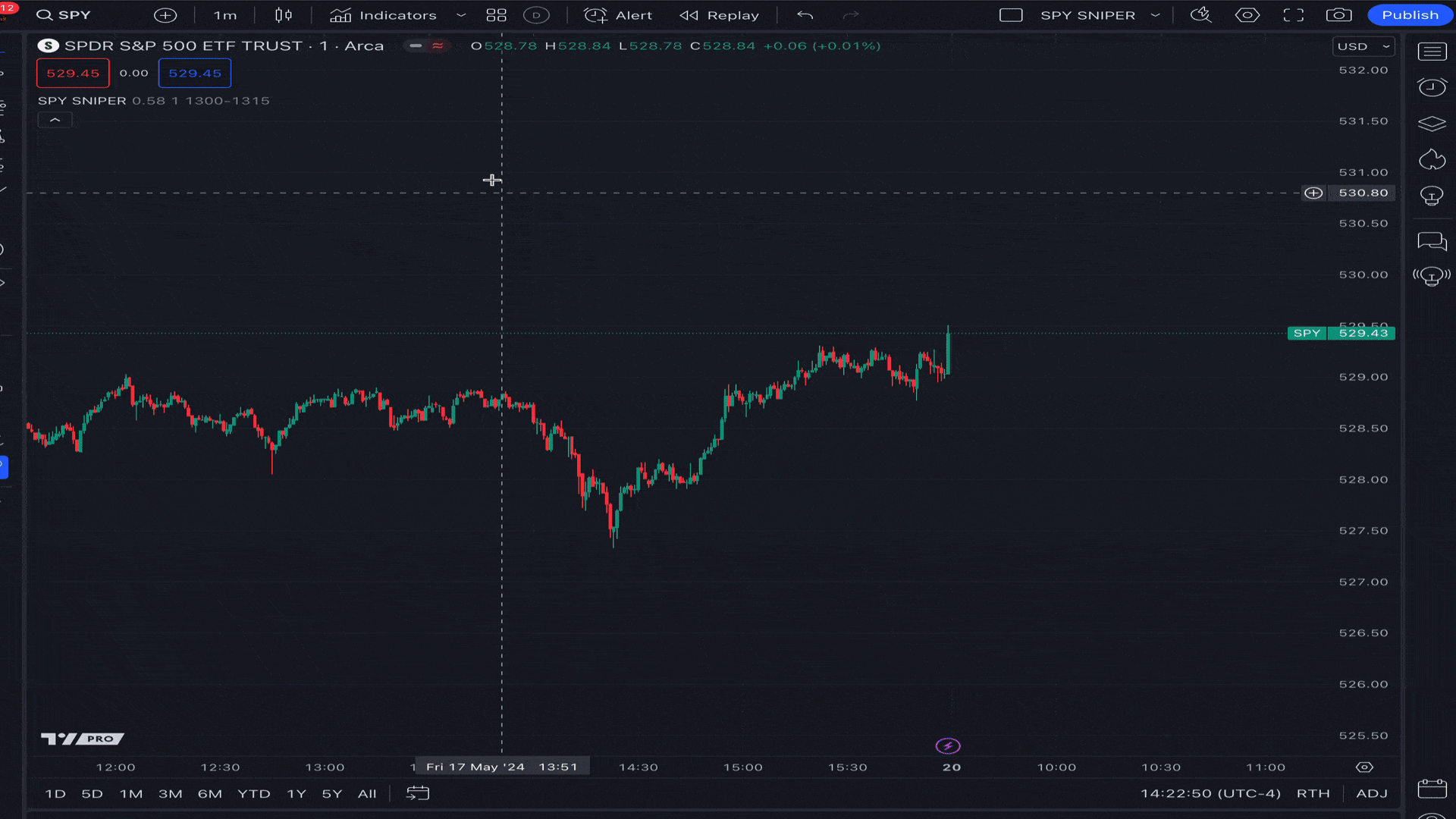Open the 1m interval selector
The height and width of the screenshot is (819, 1456).
pyautogui.click(x=225, y=15)
